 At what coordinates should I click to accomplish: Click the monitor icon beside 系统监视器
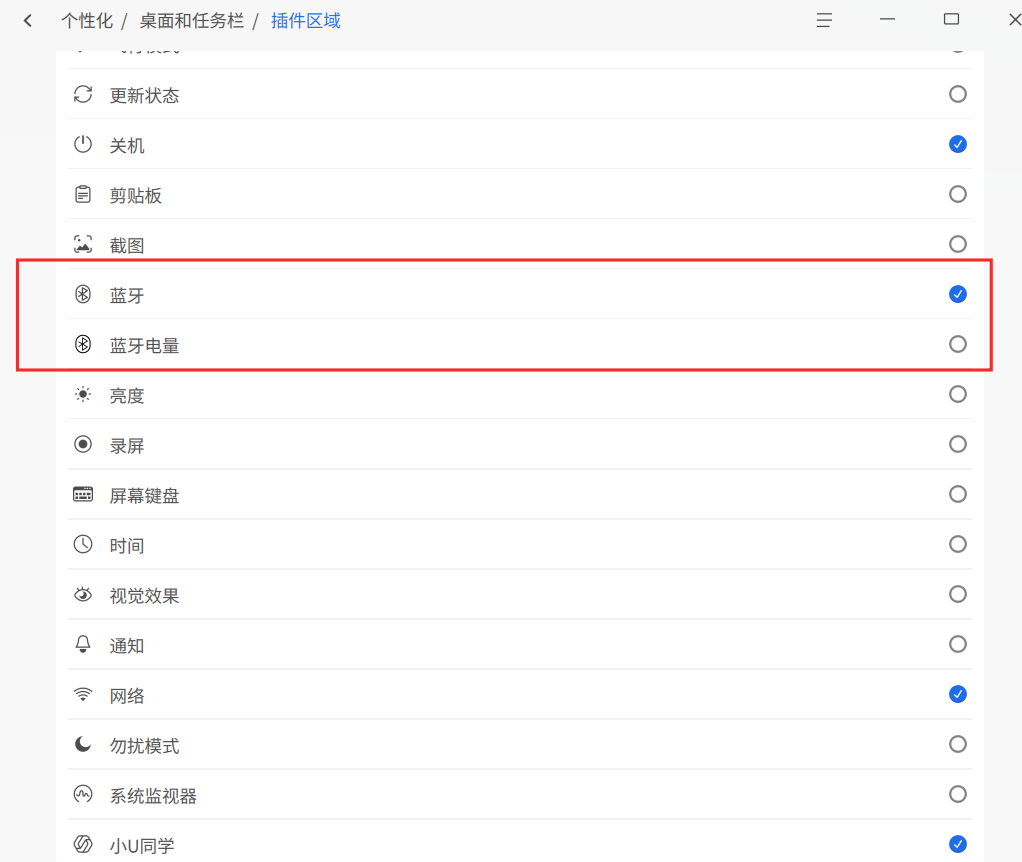click(83, 794)
